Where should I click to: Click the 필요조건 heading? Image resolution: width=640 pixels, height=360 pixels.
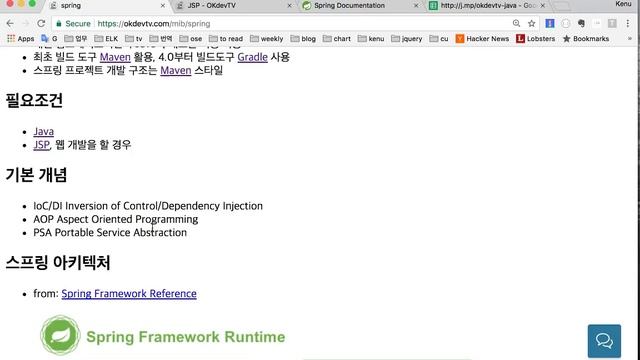click(x=34, y=100)
